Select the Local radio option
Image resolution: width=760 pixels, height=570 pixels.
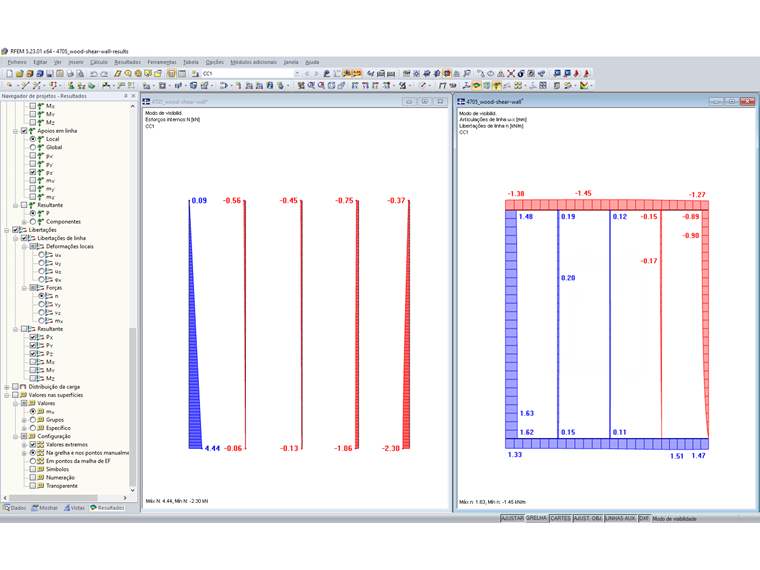point(33,139)
